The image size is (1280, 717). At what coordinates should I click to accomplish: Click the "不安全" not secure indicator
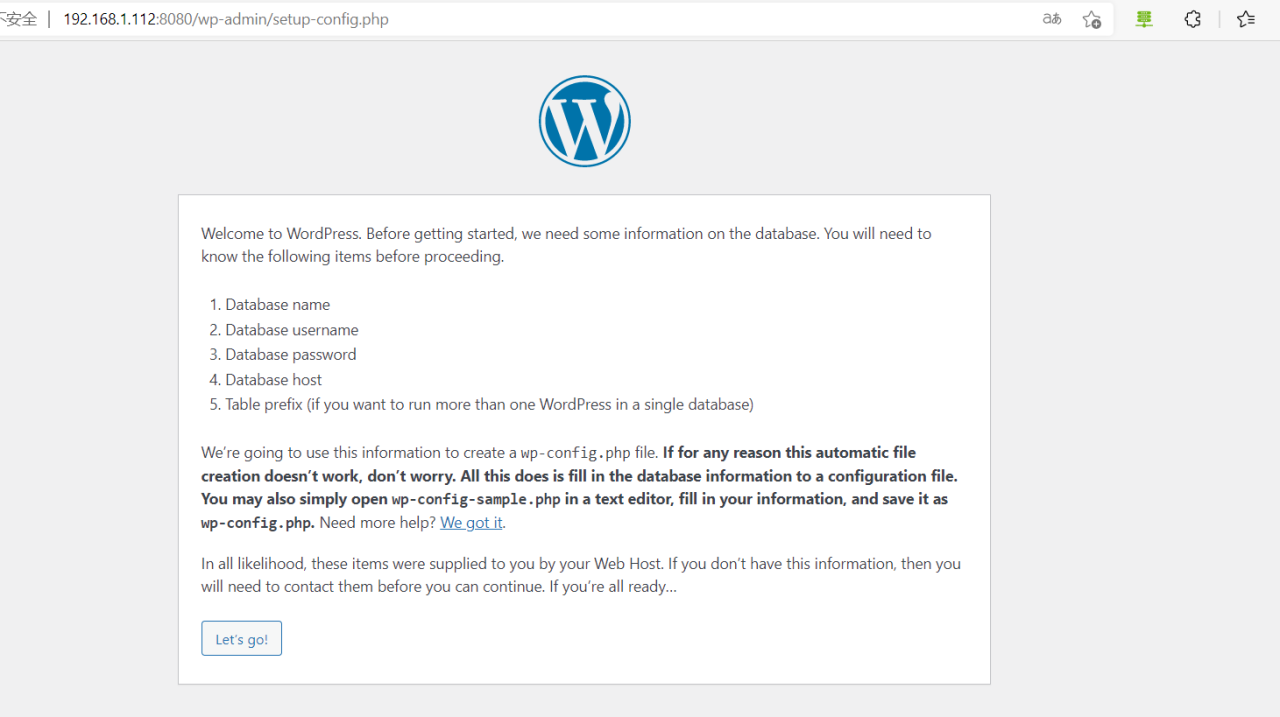click(x=18, y=19)
